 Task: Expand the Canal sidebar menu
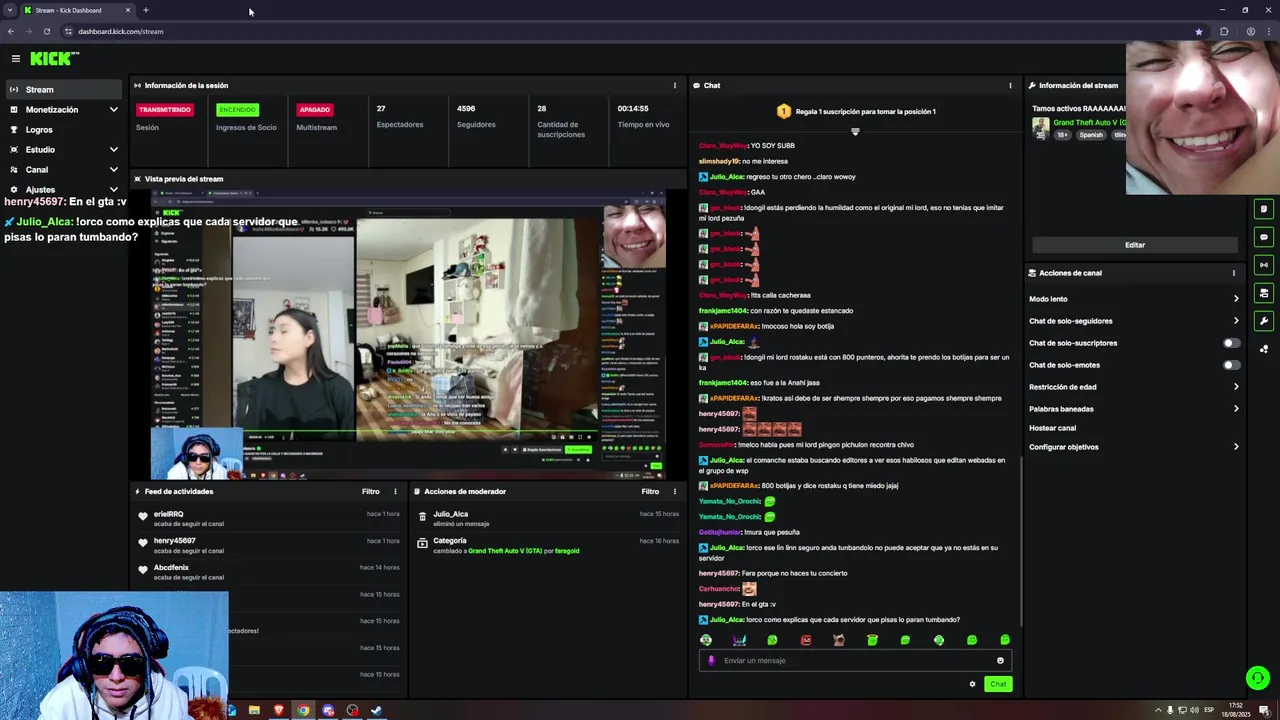[x=62, y=169]
